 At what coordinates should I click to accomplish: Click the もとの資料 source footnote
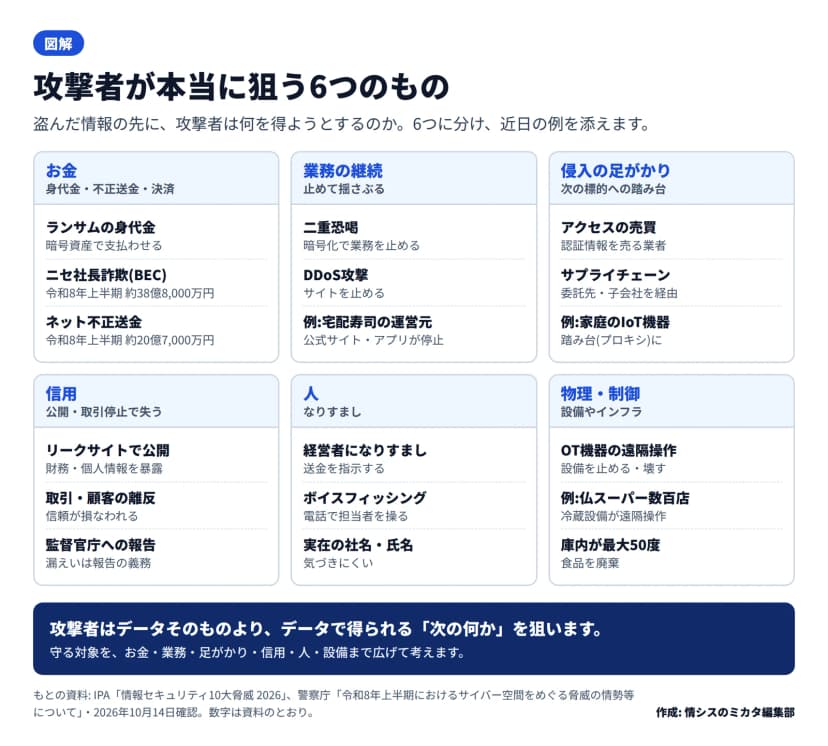tap(334, 703)
